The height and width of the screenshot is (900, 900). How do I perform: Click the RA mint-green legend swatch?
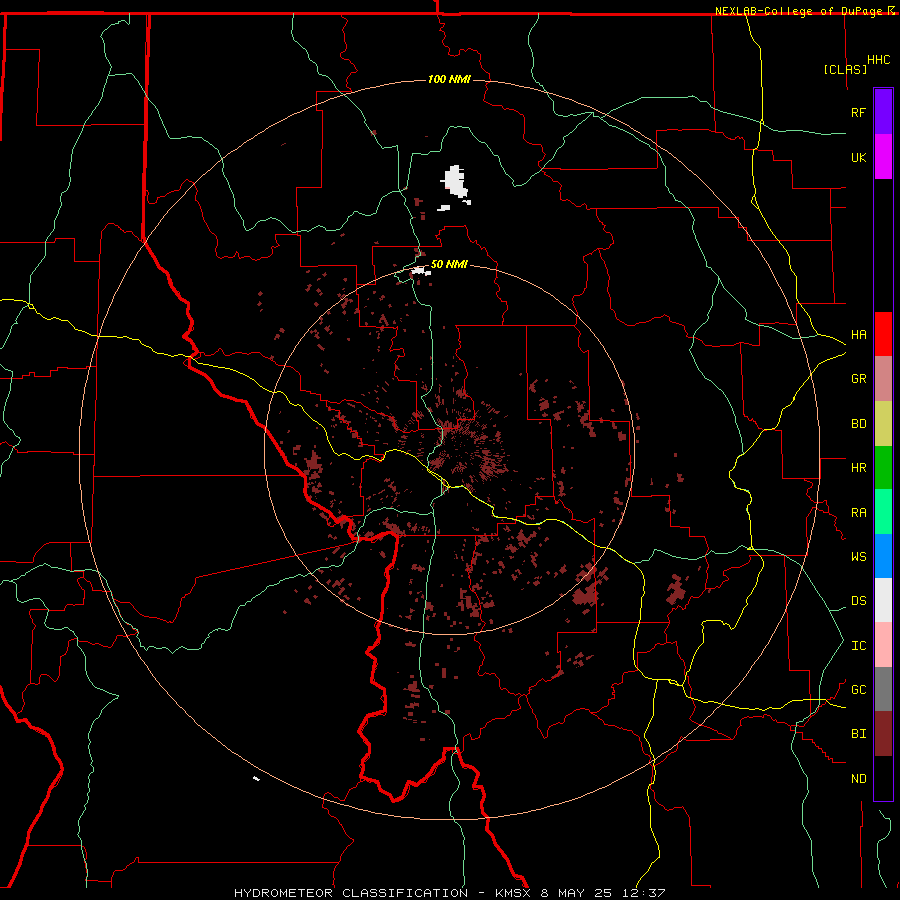pos(883,512)
